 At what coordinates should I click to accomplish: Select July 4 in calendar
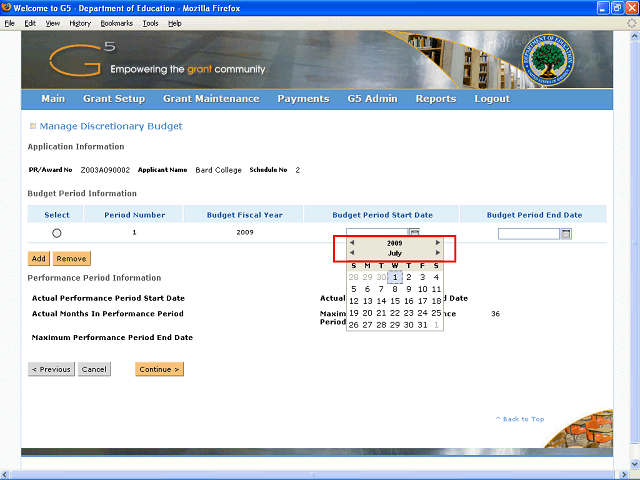click(436, 277)
